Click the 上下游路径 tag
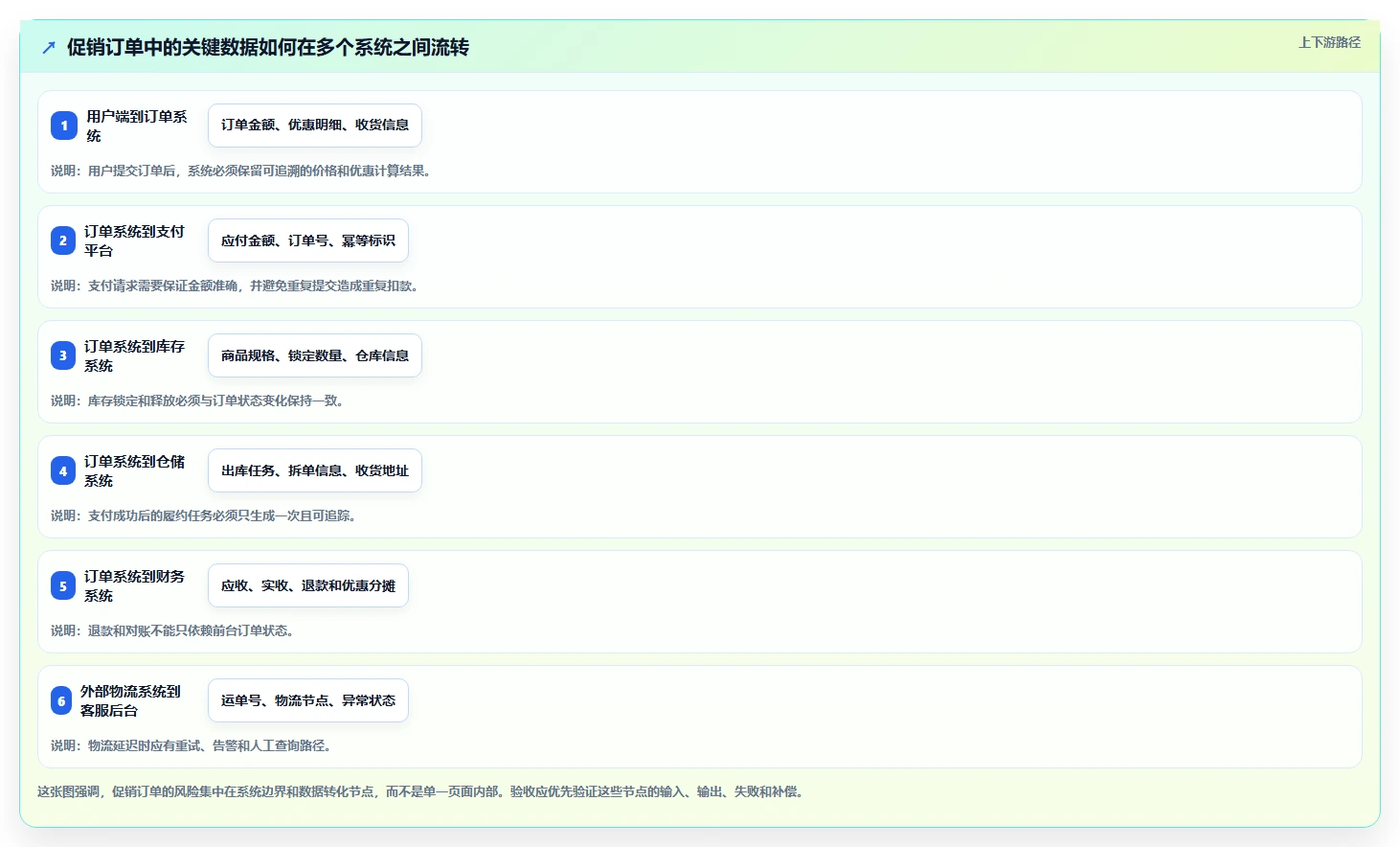The width and height of the screenshot is (1400, 847). coord(1329,42)
